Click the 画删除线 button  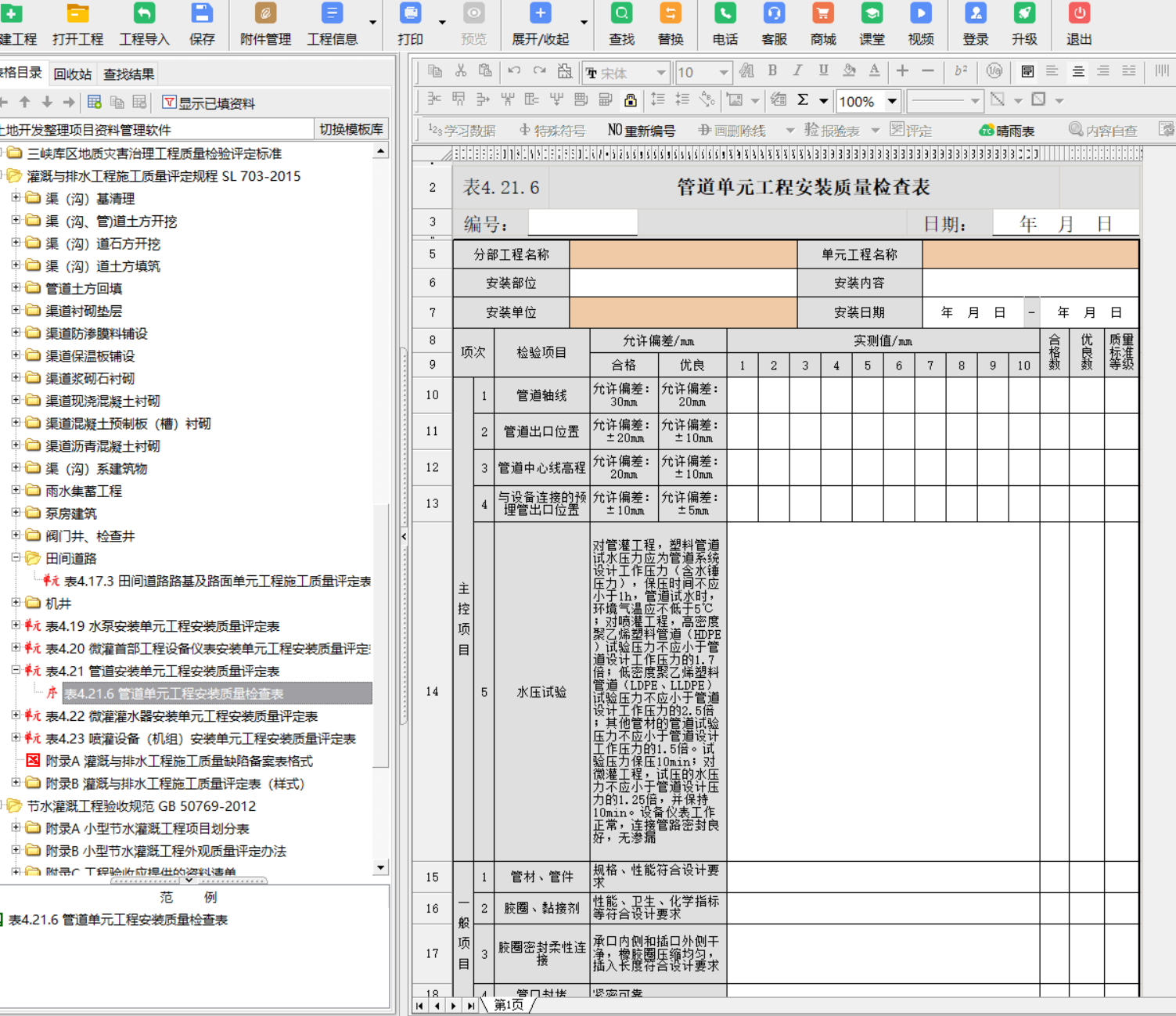(732, 131)
